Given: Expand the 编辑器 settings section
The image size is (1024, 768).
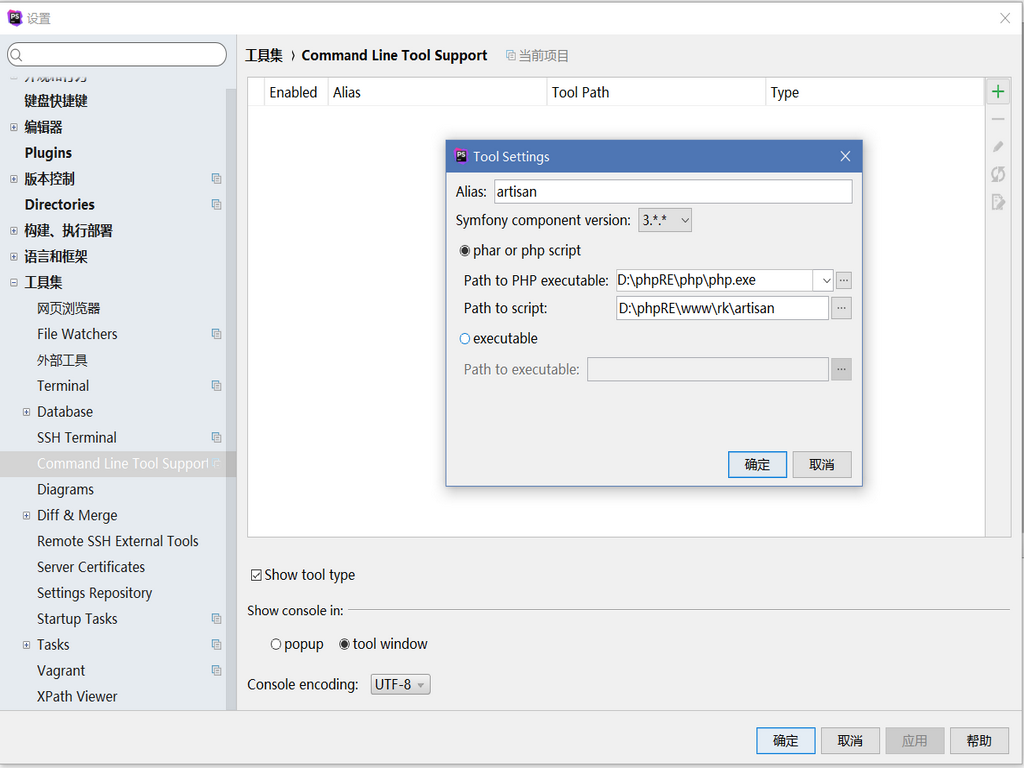Looking at the screenshot, I should (x=14, y=127).
